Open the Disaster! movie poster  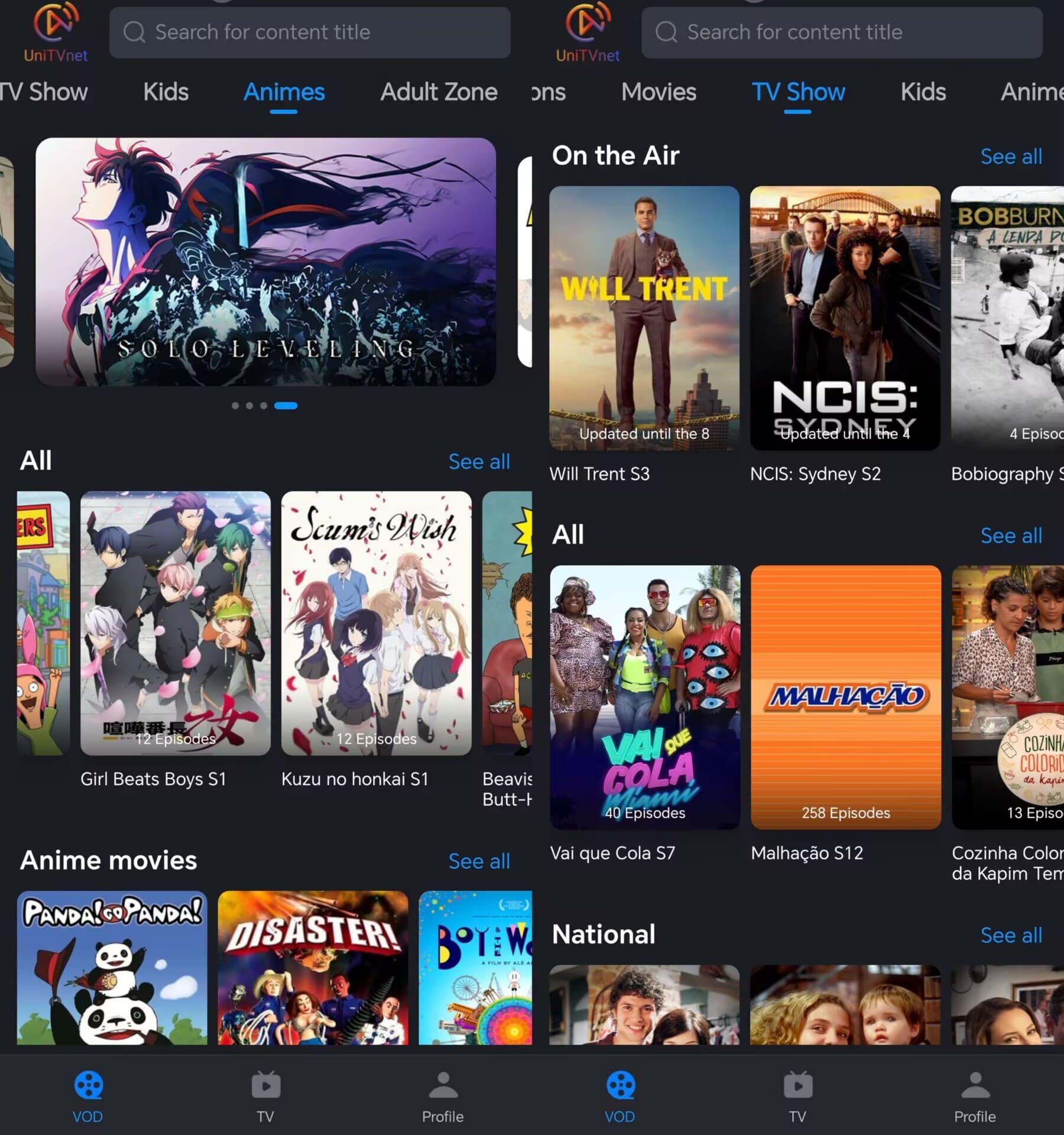tap(313, 968)
